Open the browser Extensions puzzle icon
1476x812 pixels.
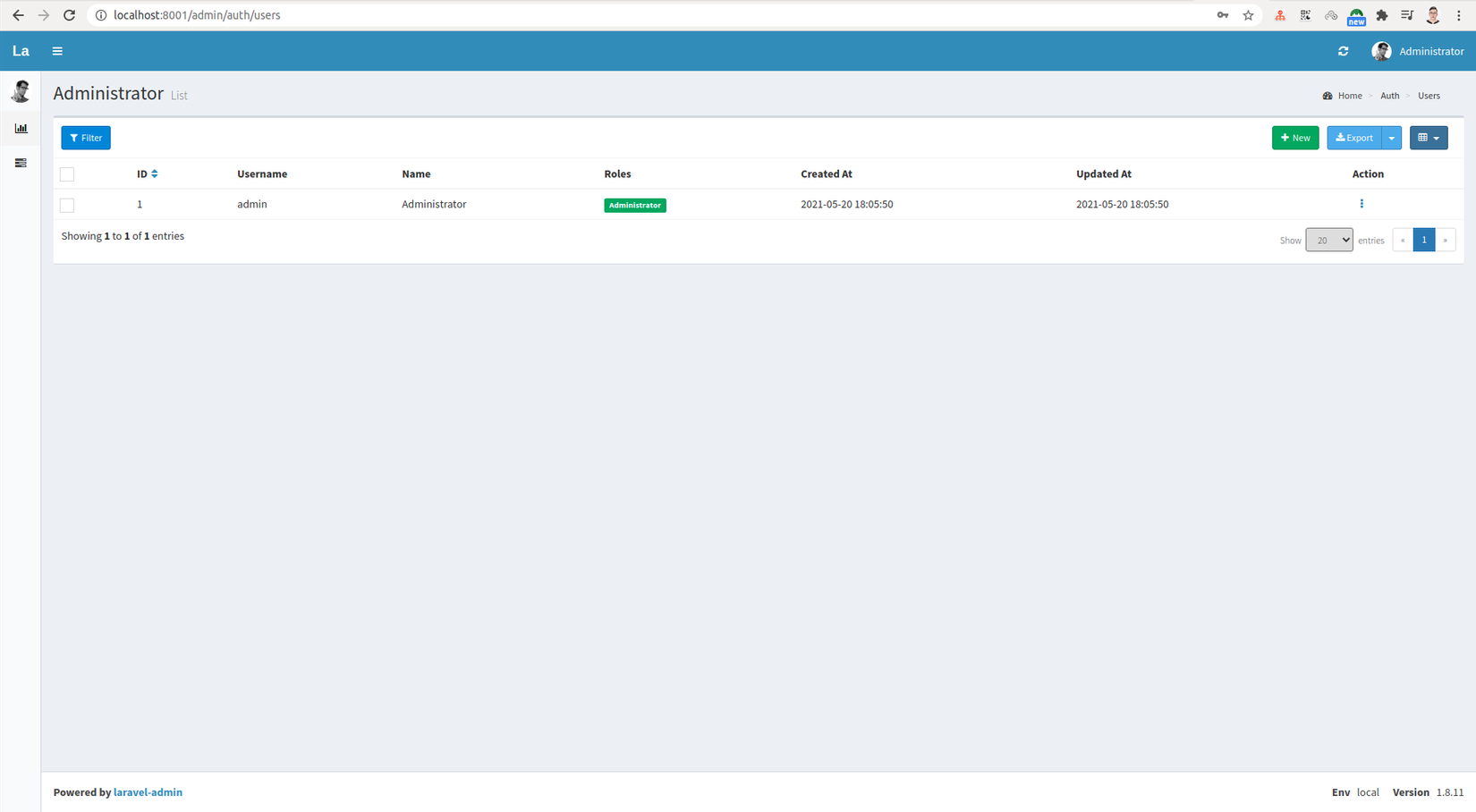coord(1382,15)
